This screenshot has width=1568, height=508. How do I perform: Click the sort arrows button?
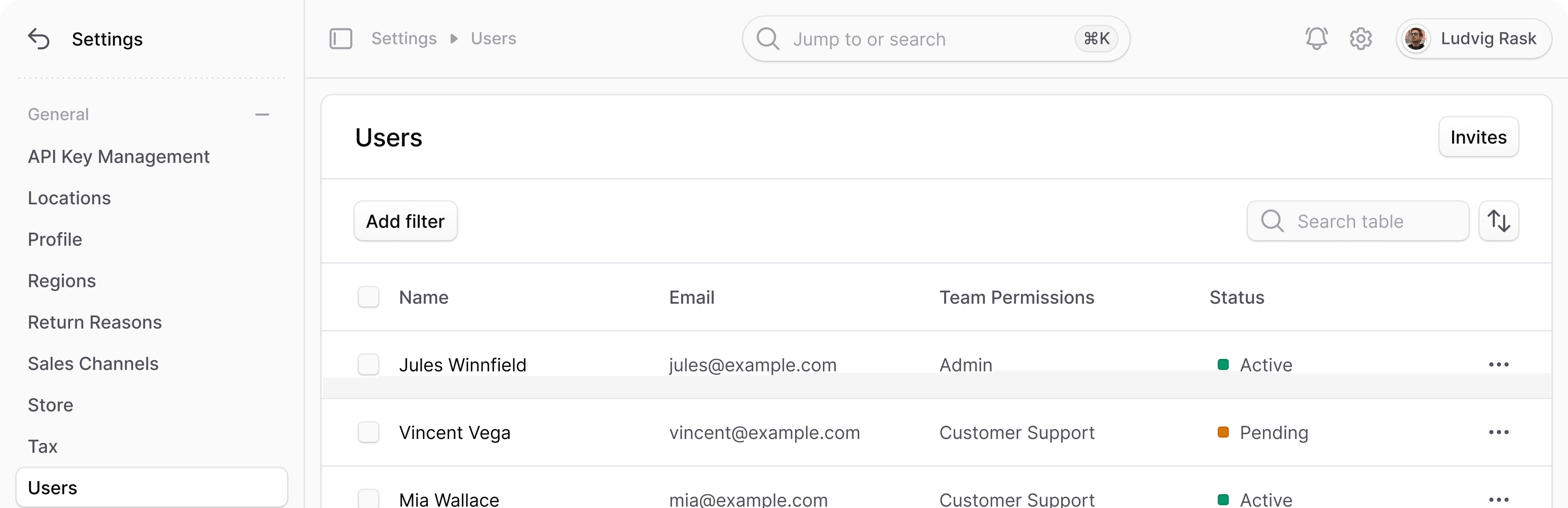click(x=1499, y=221)
